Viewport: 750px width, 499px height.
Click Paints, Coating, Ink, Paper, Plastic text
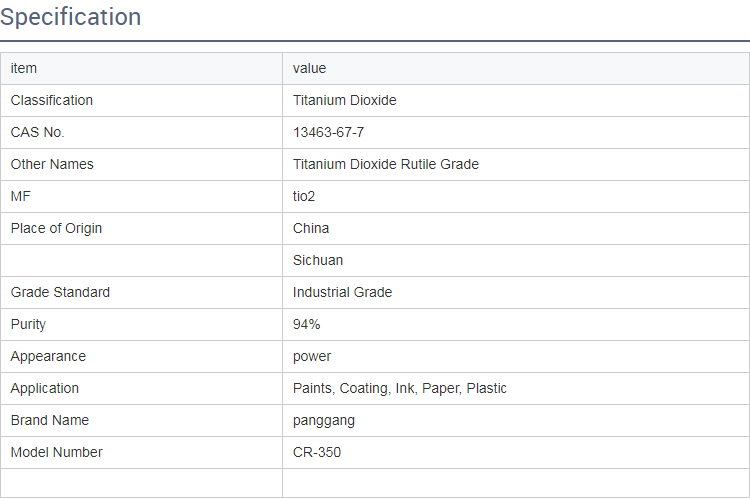[x=400, y=388]
